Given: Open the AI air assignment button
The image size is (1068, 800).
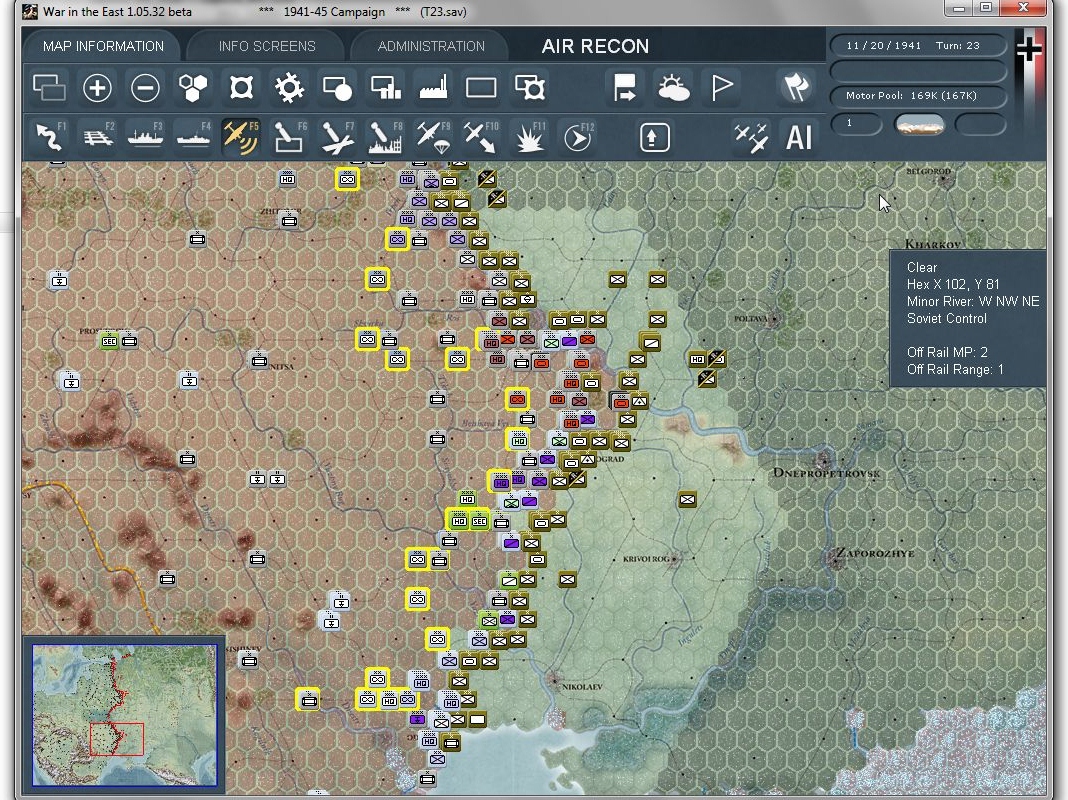Looking at the screenshot, I should click(x=798, y=137).
